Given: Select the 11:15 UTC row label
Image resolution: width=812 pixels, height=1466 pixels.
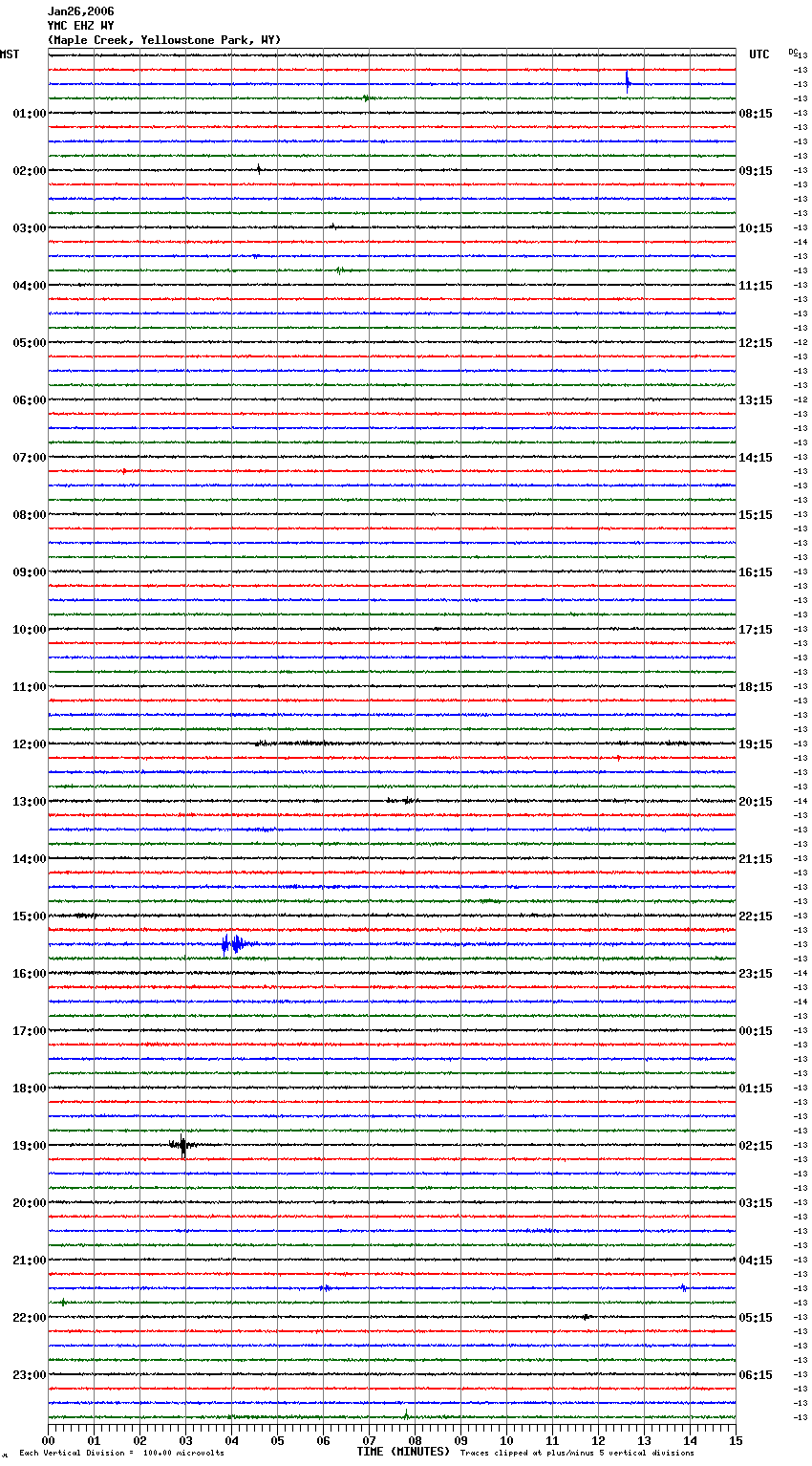Looking at the screenshot, I should 756,286.
